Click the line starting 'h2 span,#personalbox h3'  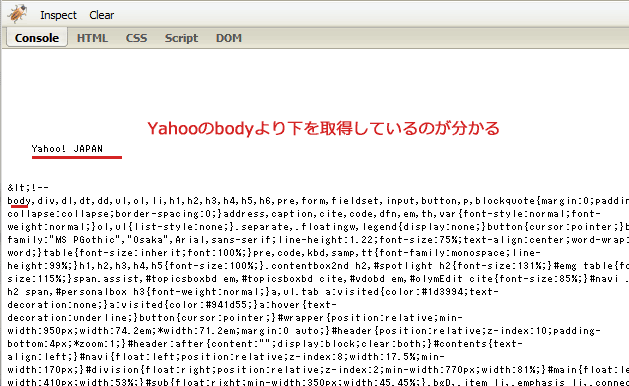[253, 292]
